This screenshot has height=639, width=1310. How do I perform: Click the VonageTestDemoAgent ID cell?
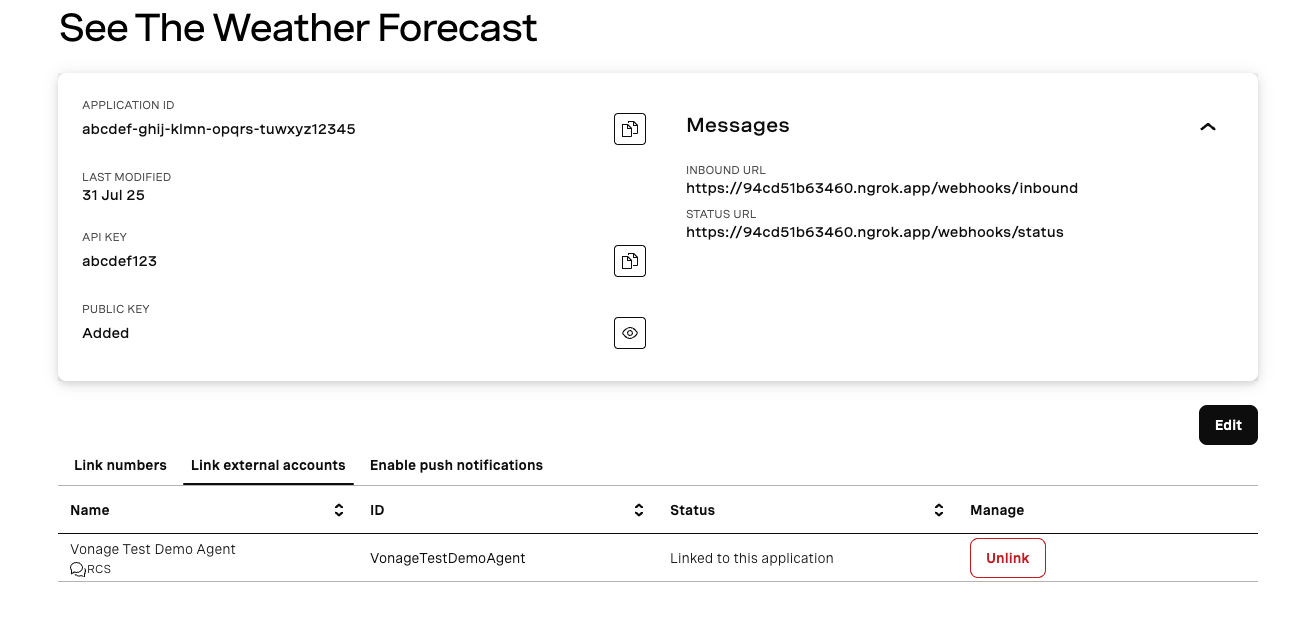pos(447,558)
